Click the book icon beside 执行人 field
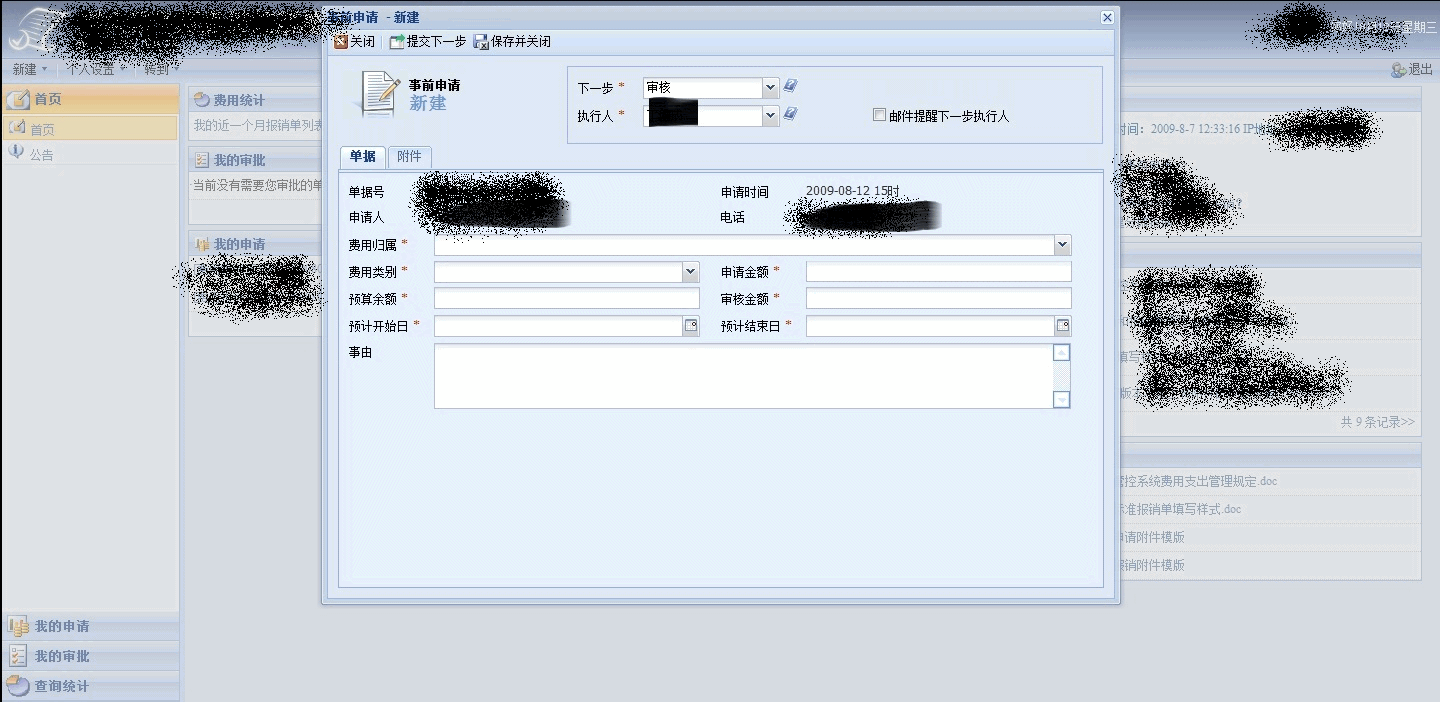1440x702 pixels. click(x=790, y=115)
